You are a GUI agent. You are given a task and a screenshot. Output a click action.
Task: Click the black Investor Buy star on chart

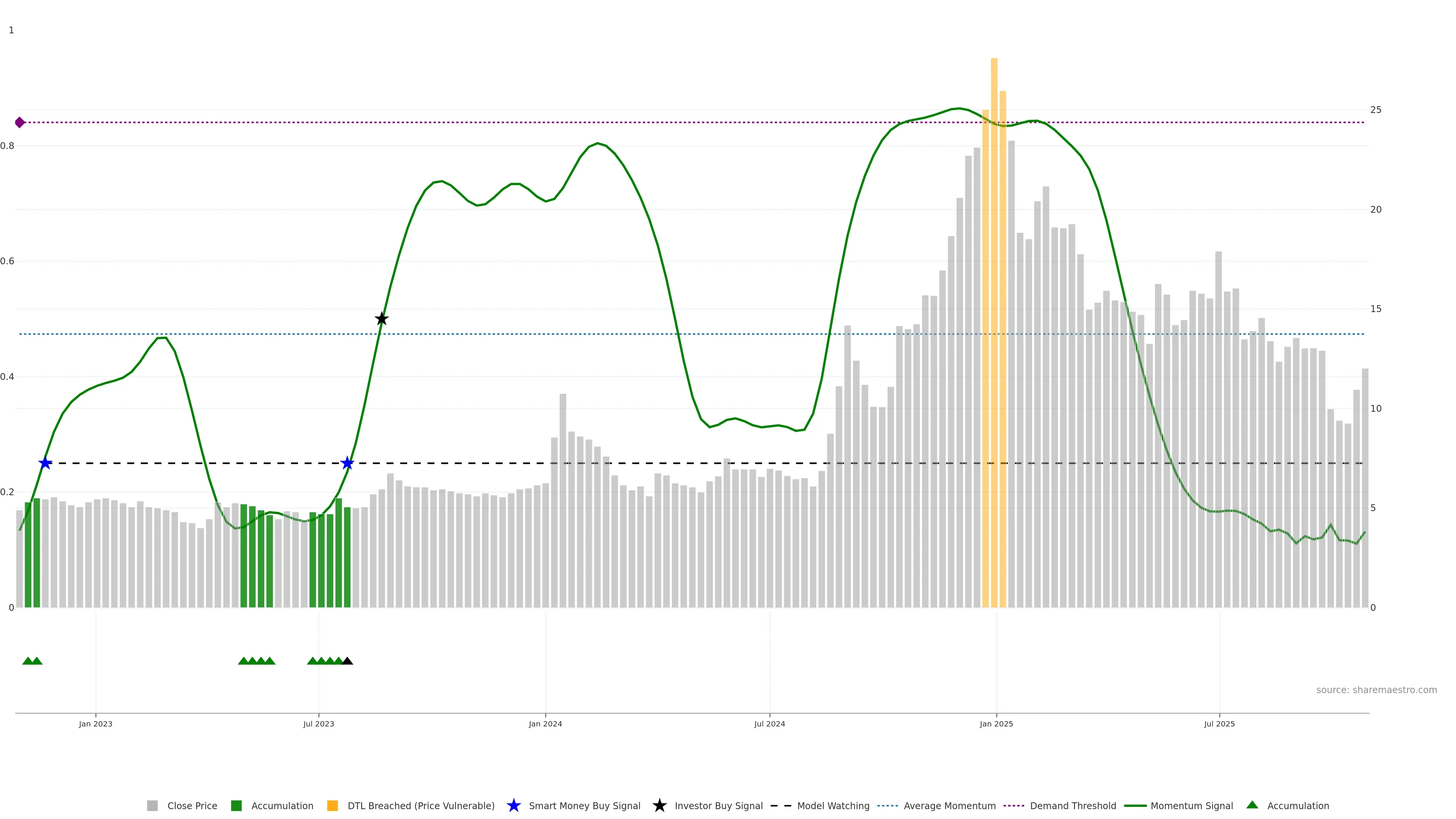click(381, 319)
